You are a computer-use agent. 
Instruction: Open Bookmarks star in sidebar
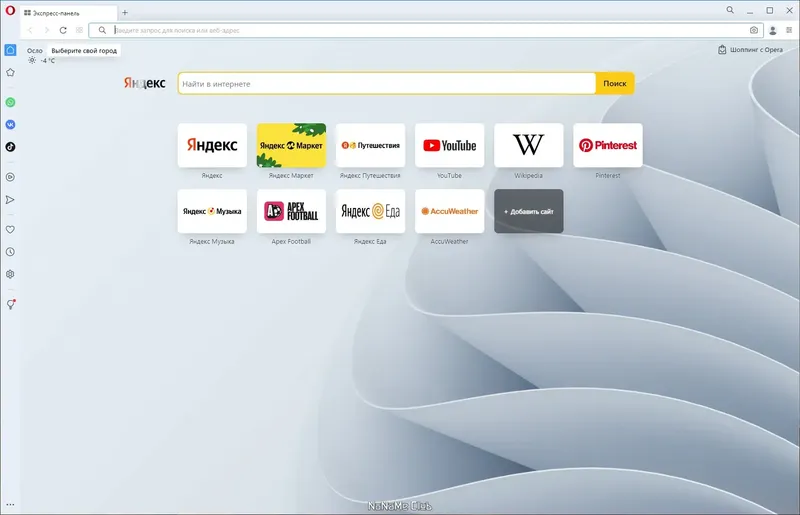point(10,72)
